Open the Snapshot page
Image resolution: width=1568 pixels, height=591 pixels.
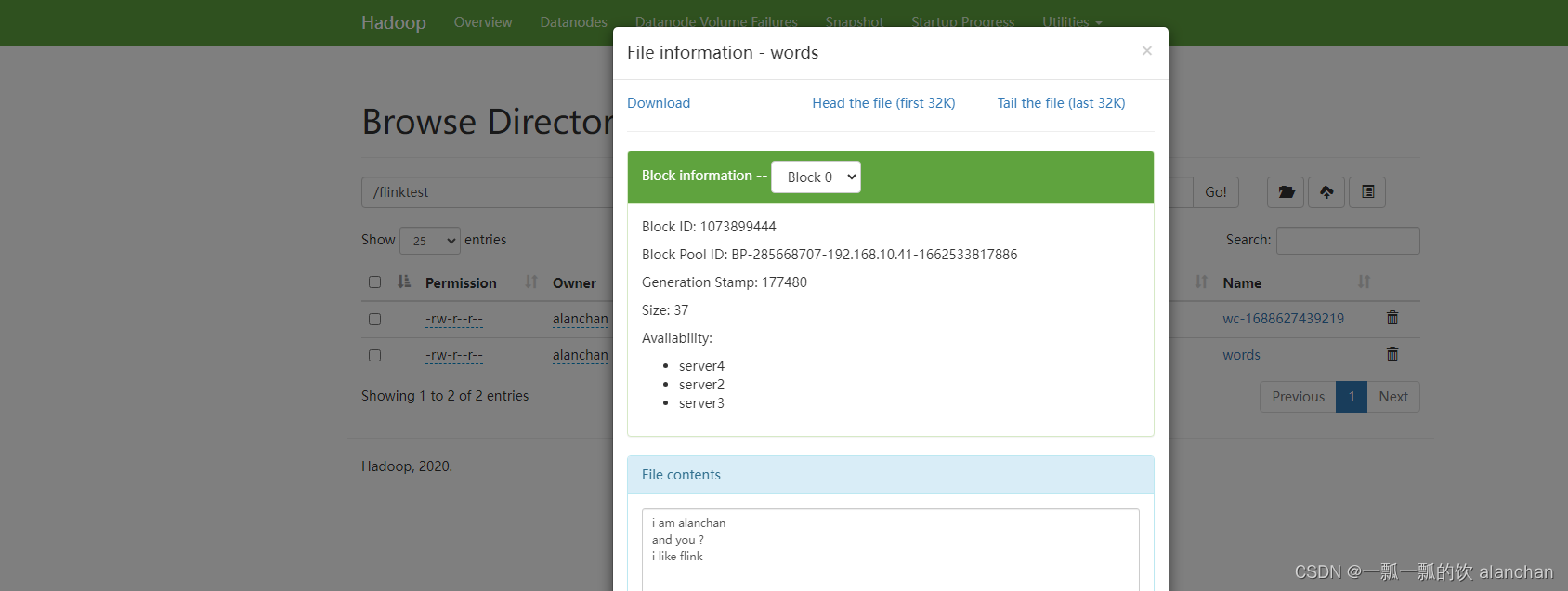tap(855, 22)
